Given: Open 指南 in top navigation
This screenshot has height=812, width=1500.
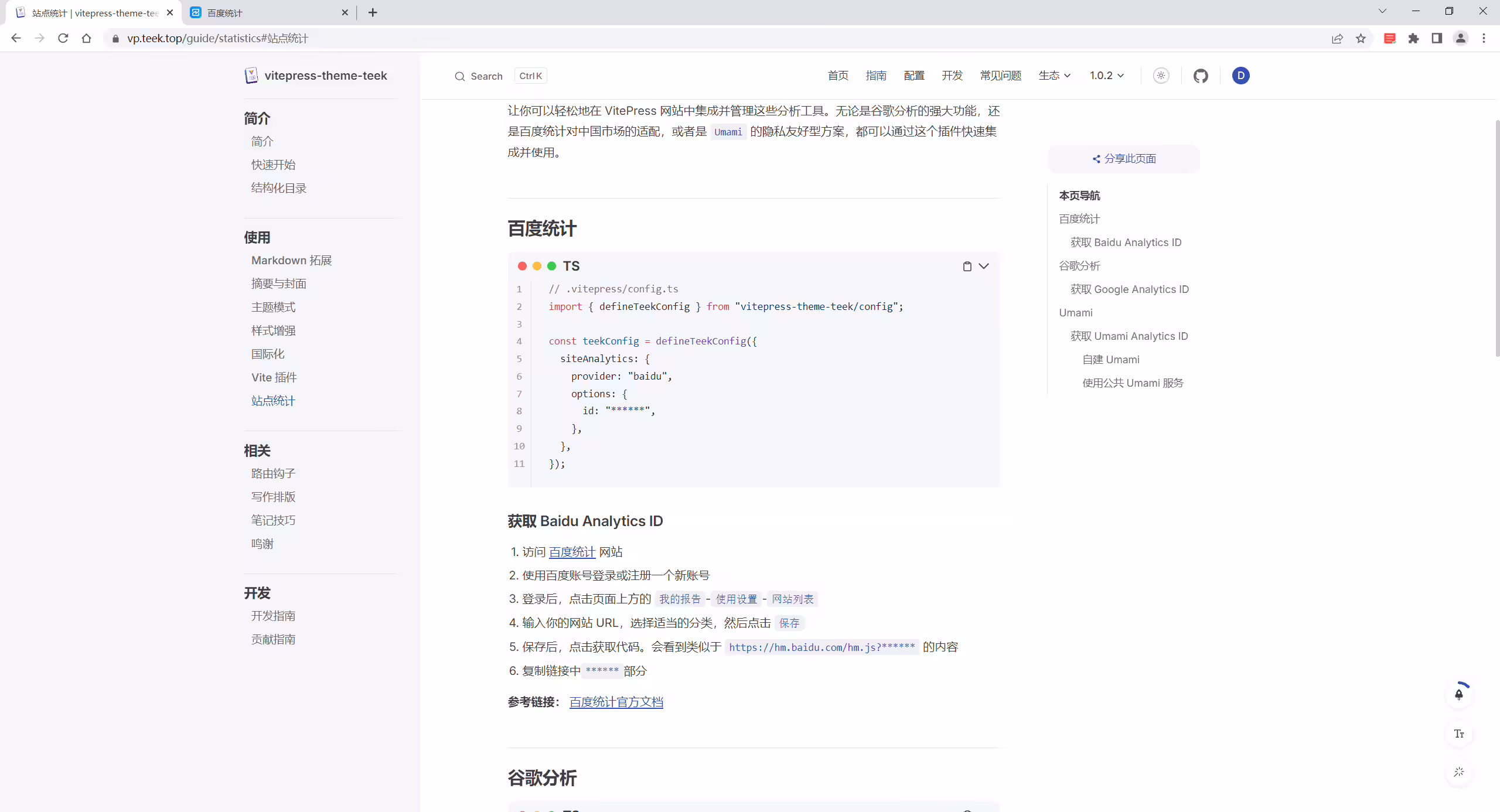Looking at the screenshot, I should [x=876, y=76].
